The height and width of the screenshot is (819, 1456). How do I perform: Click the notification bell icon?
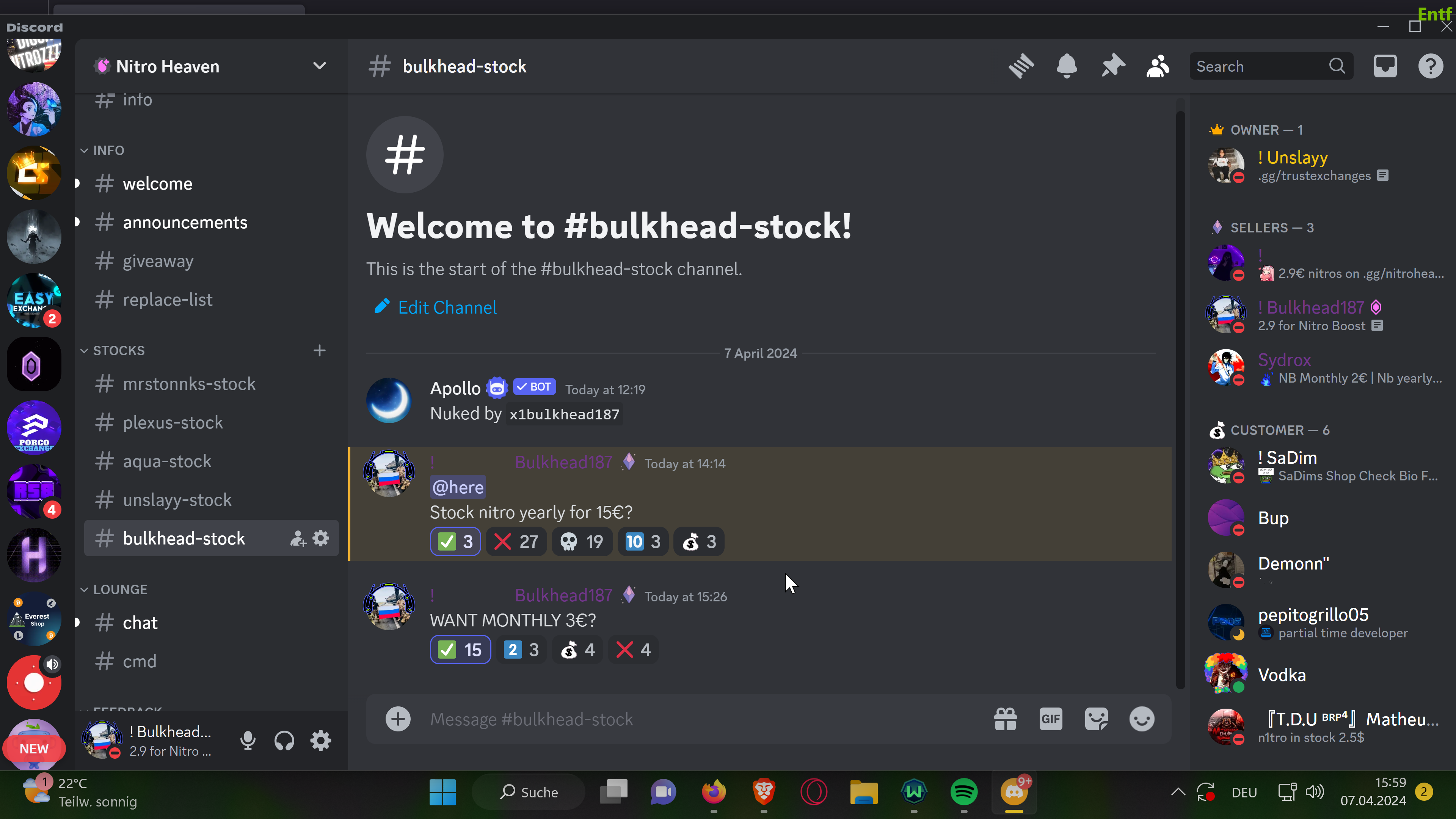(1067, 67)
